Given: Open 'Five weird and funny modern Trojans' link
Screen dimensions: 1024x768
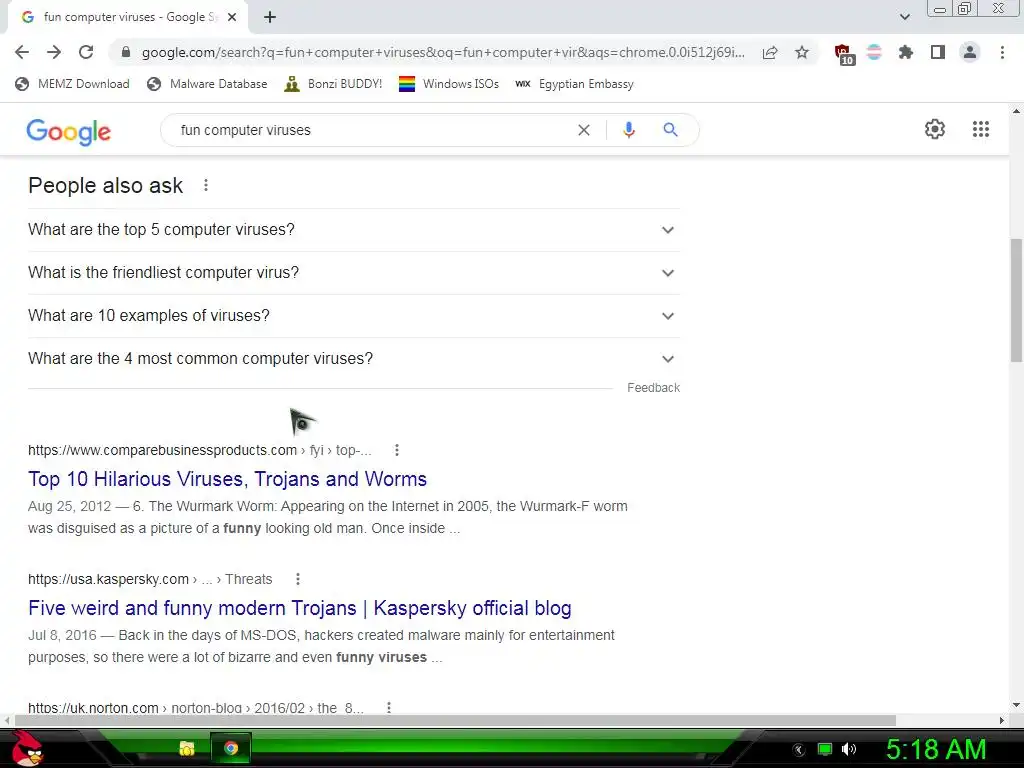Looking at the screenshot, I should click(300, 608).
